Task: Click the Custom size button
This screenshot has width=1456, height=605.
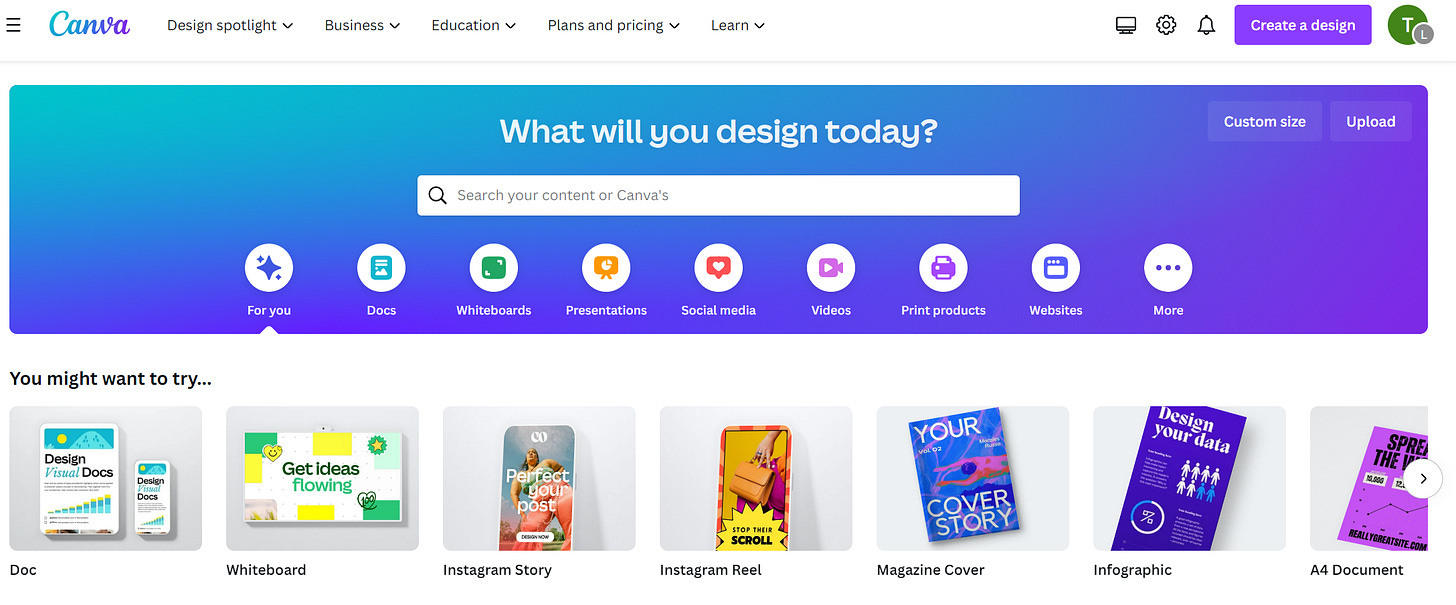Action: tap(1265, 121)
